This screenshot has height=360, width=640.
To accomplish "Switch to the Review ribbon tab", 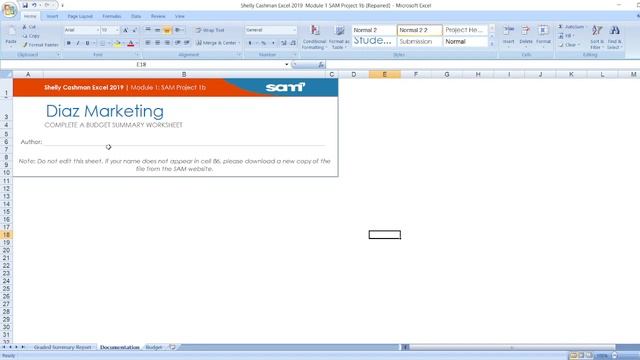I will coord(158,16).
